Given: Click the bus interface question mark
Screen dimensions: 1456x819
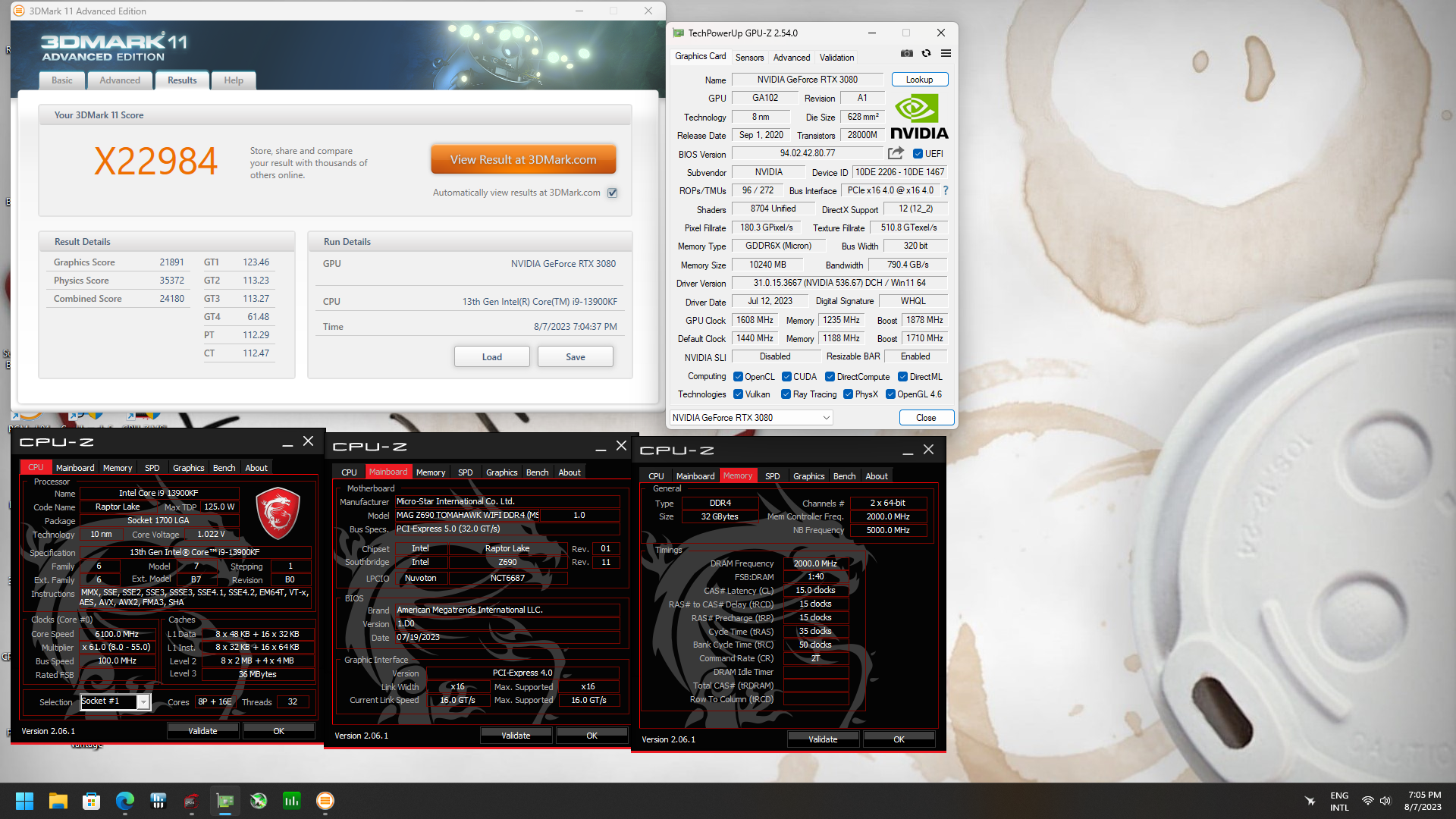Looking at the screenshot, I should pos(945,191).
